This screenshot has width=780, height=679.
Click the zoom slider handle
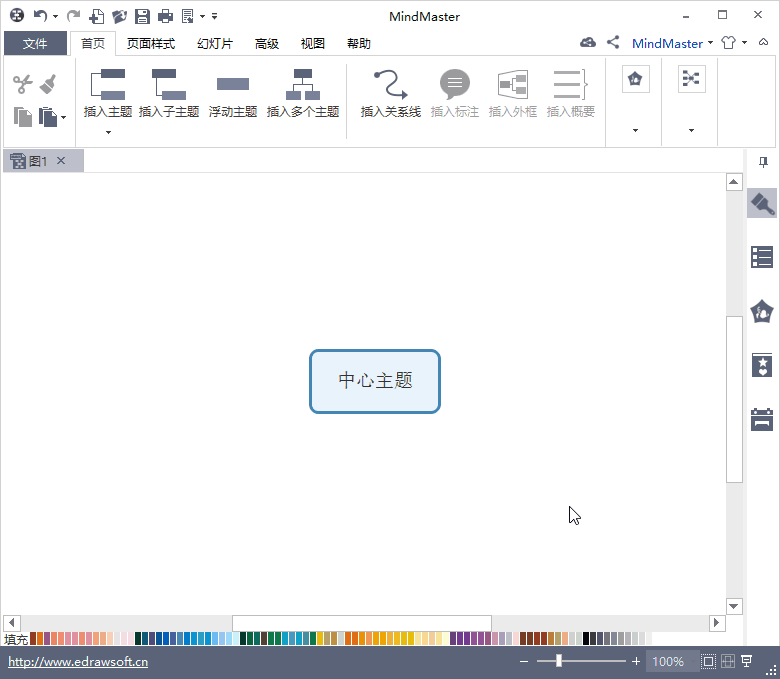click(559, 661)
